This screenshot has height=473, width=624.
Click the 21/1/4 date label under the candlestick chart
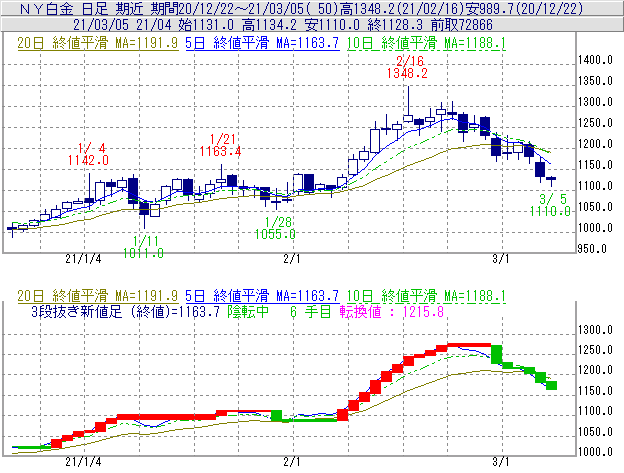pyautogui.click(x=83, y=259)
